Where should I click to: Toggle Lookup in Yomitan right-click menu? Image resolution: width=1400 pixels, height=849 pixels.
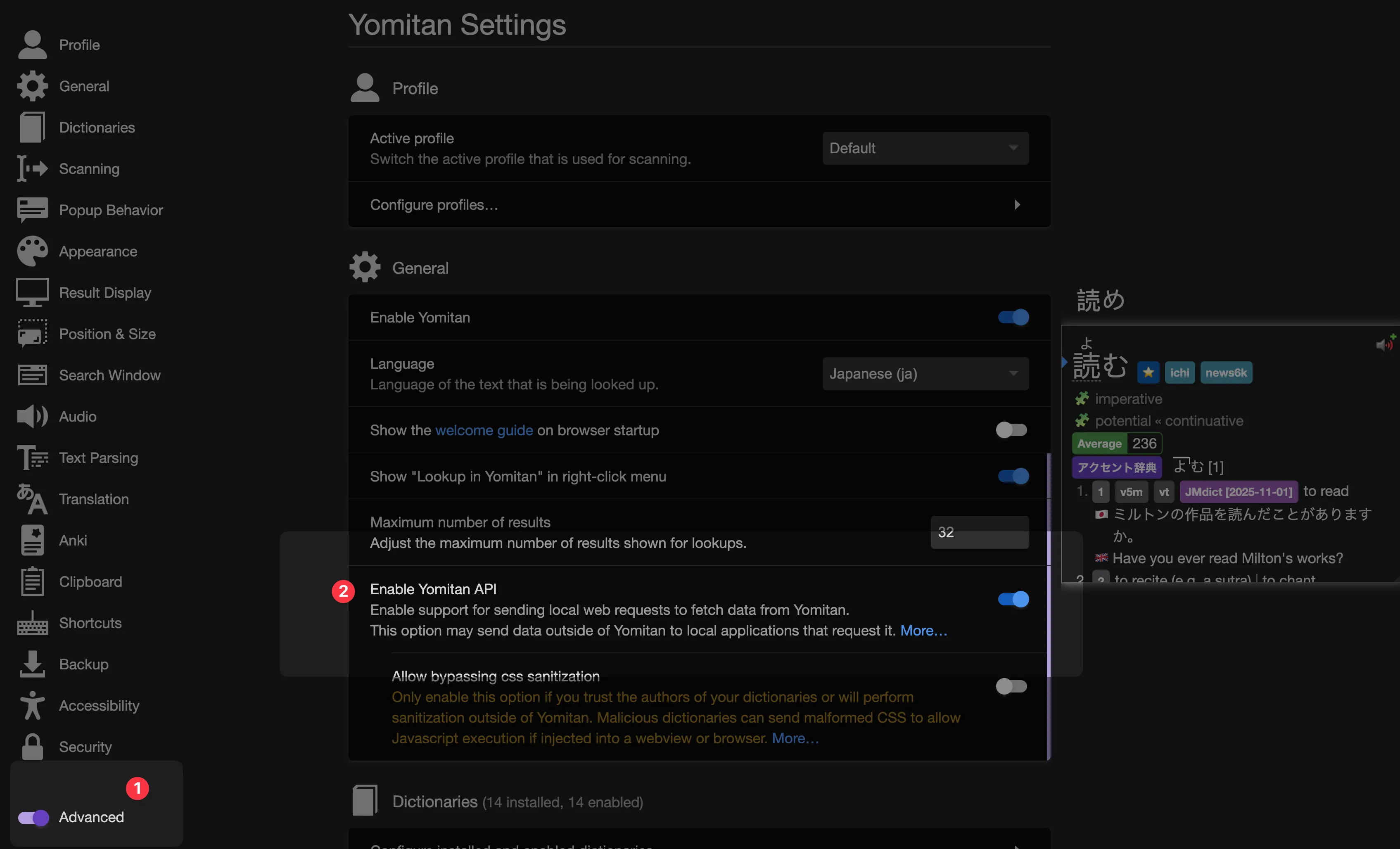pos(1013,476)
